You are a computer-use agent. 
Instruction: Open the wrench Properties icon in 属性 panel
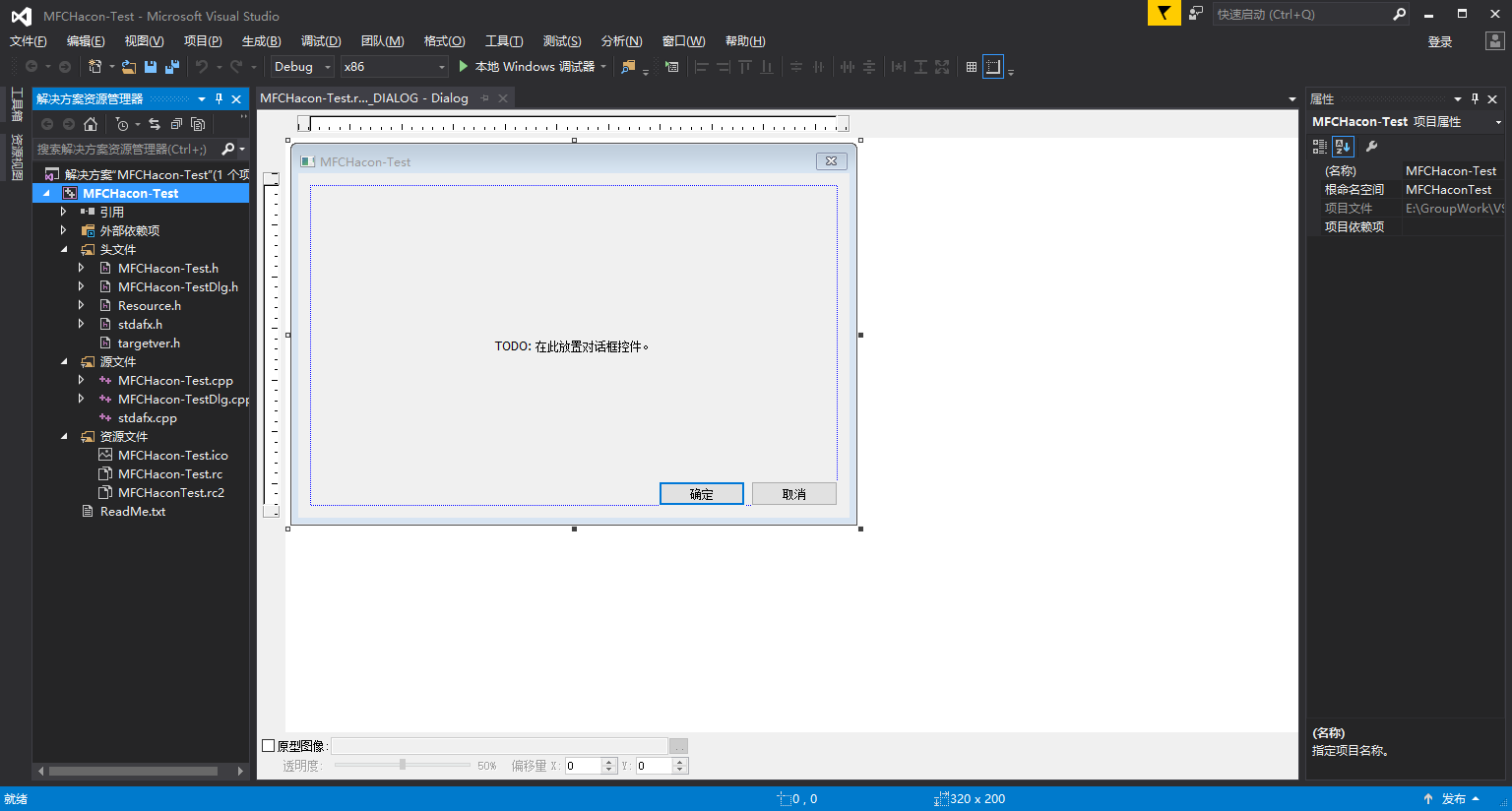1371,146
